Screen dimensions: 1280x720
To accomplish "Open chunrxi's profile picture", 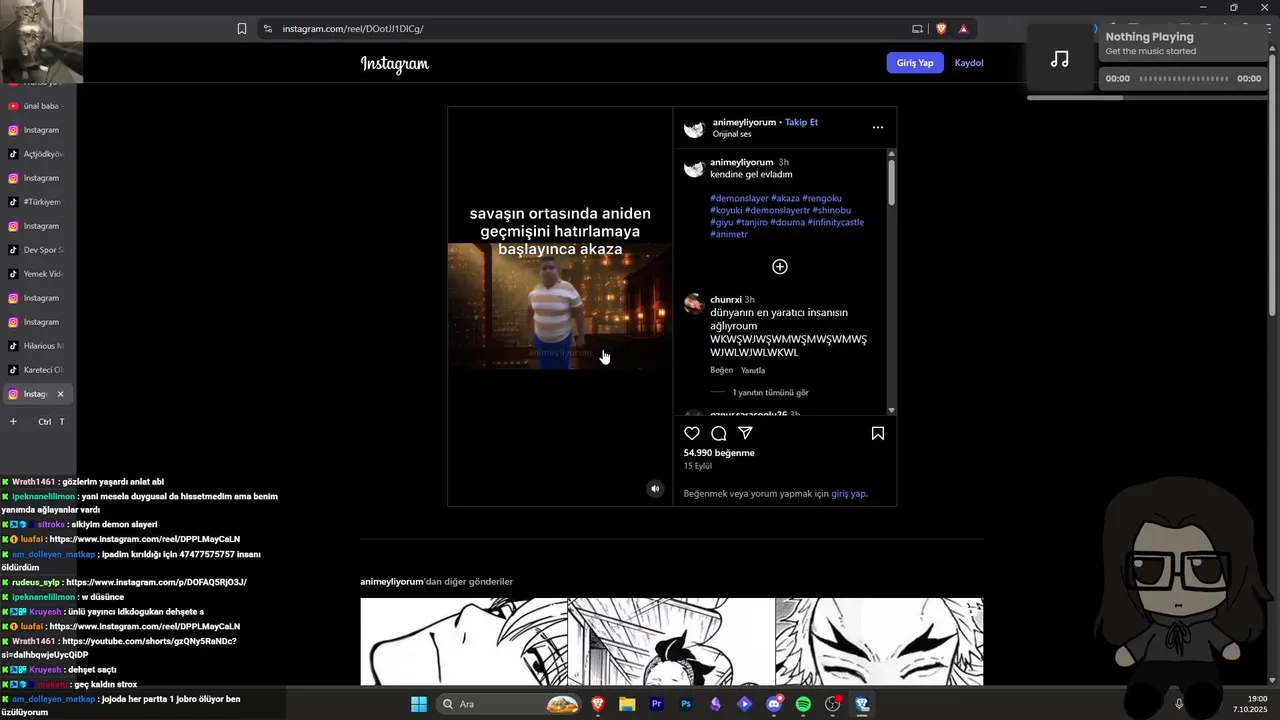I will [694, 304].
